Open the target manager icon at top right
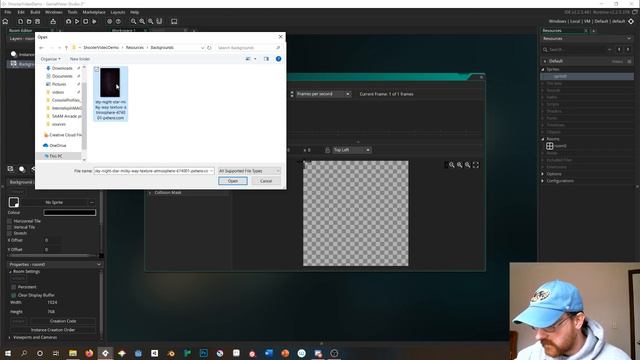 coord(631,21)
